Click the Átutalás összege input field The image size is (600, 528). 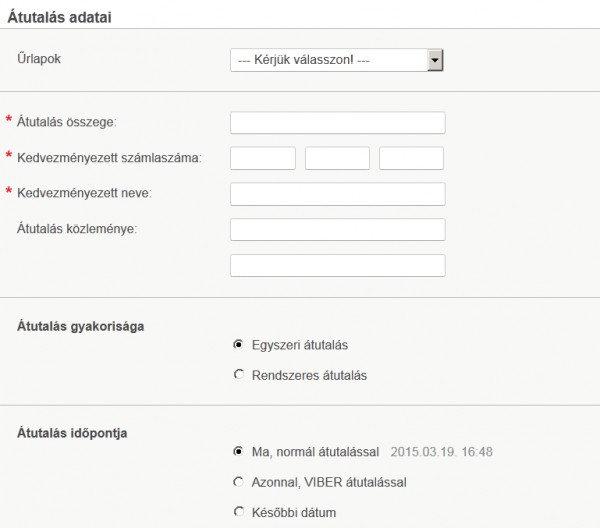click(x=337, y=122)
